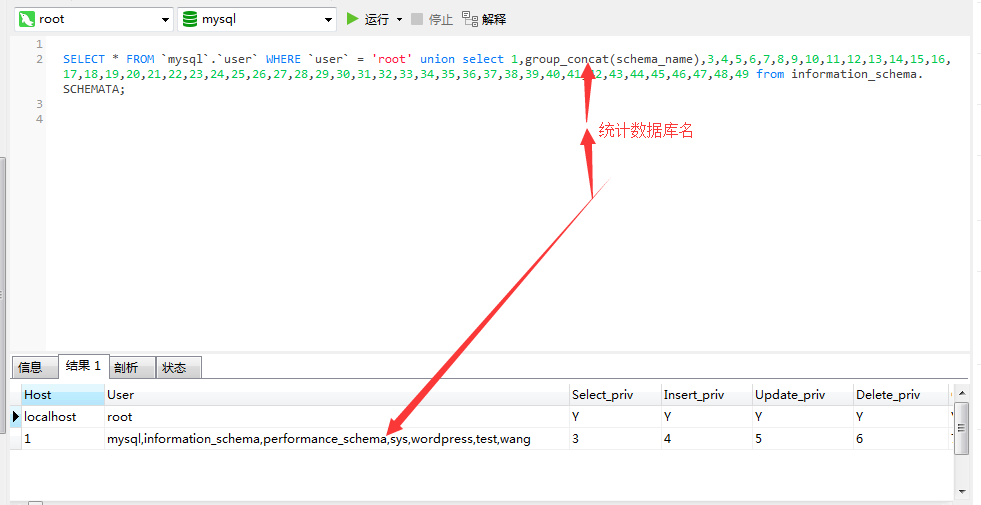The height and width of the screenshot is (505, 981).
Task: Switch to the 剖析 (Profile) tab
Action: [x=126, y=367]
